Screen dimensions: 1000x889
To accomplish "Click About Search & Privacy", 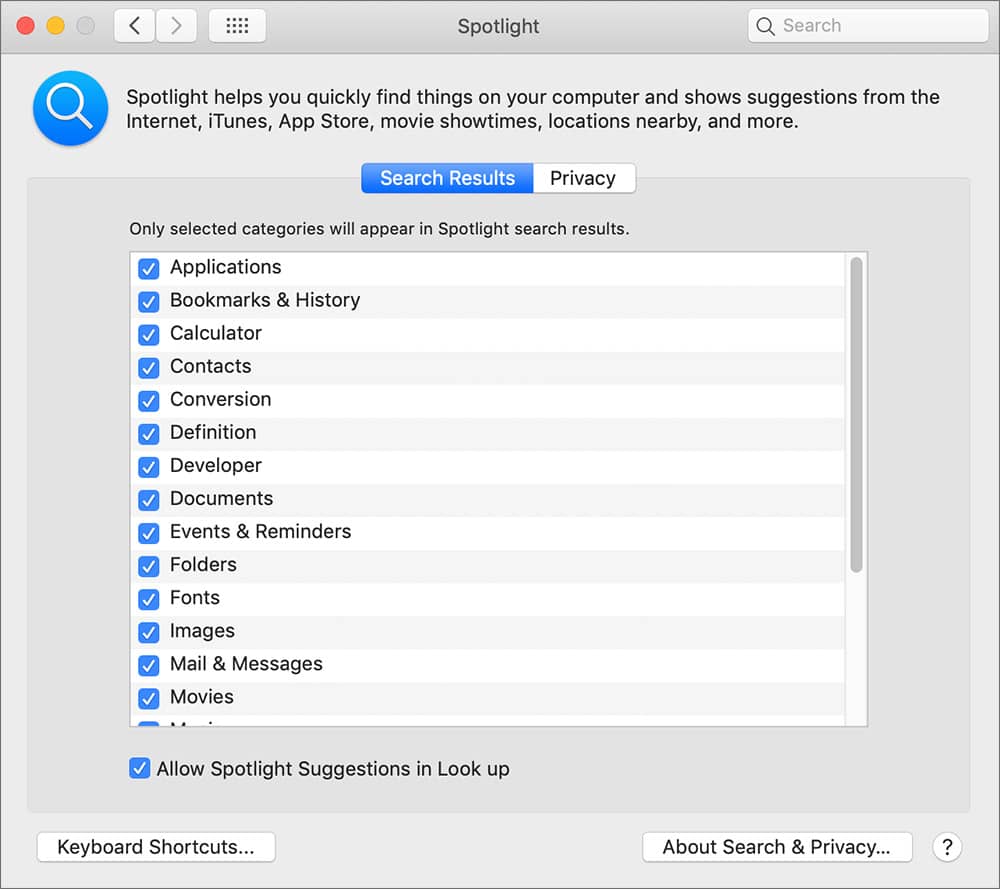I will pyautogui.click(x=777, y=847).
